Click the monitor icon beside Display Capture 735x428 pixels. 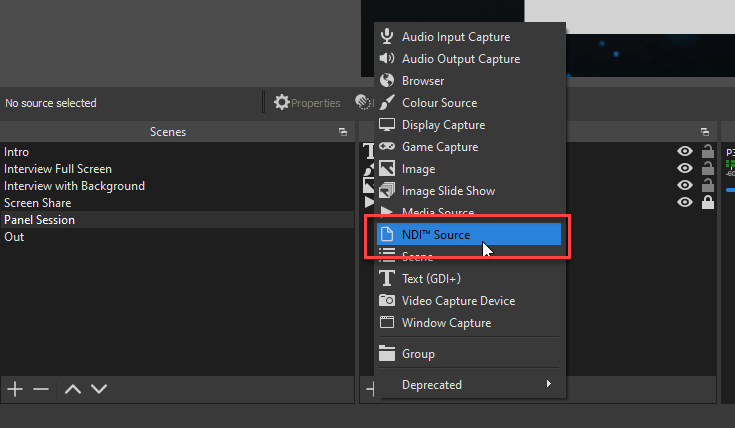[387, 124]
